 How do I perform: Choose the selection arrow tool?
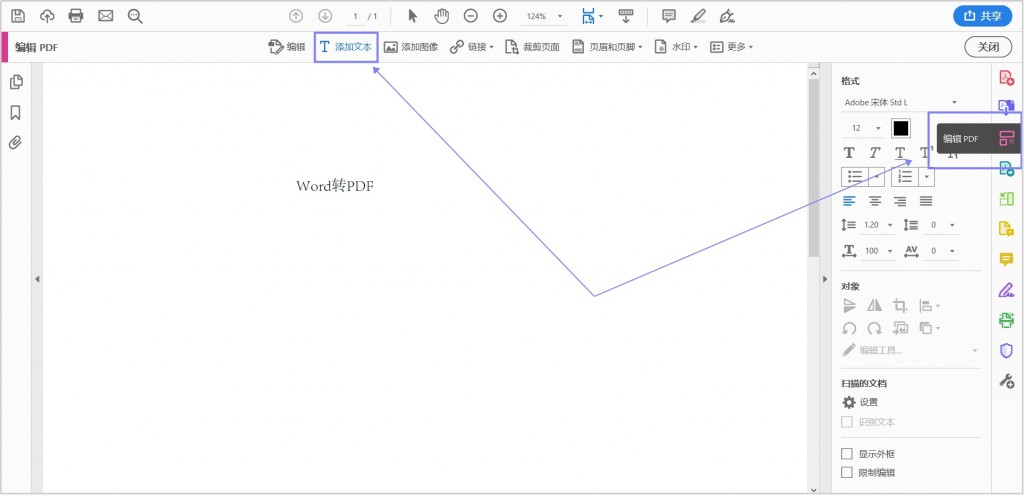(x=413, y=16)
